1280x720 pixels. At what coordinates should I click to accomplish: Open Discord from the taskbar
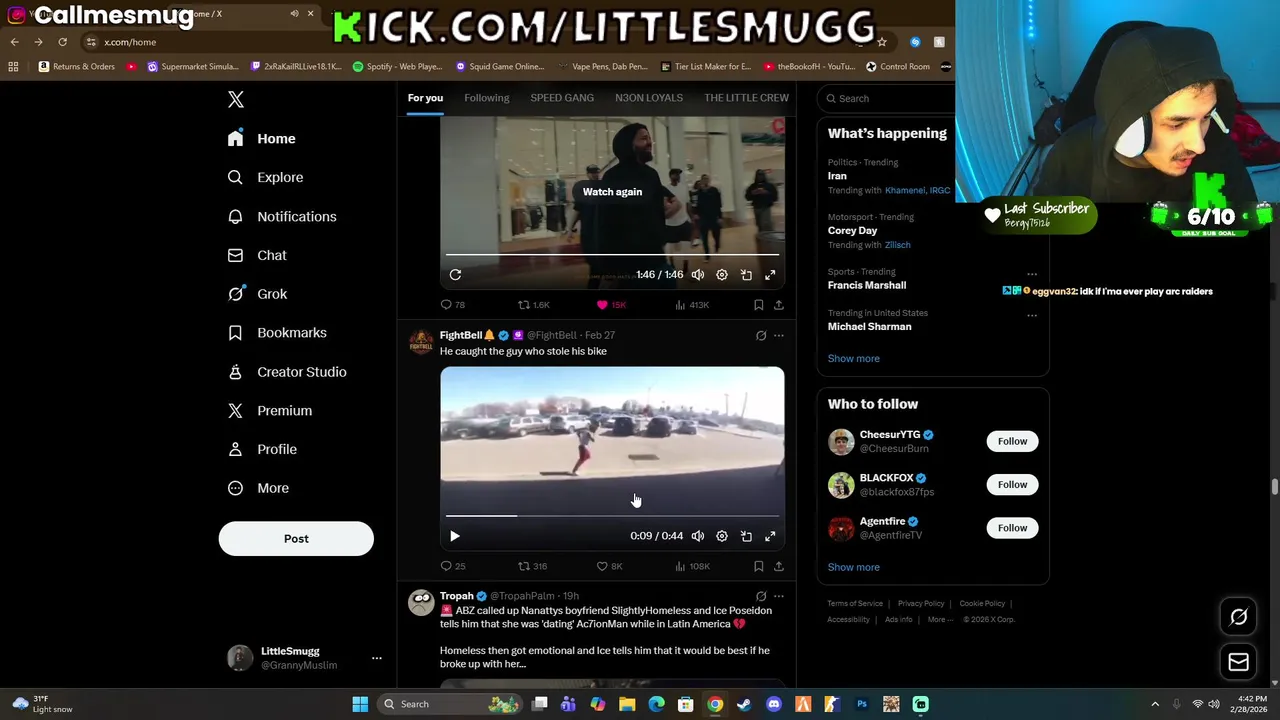[x=773, y=704]
